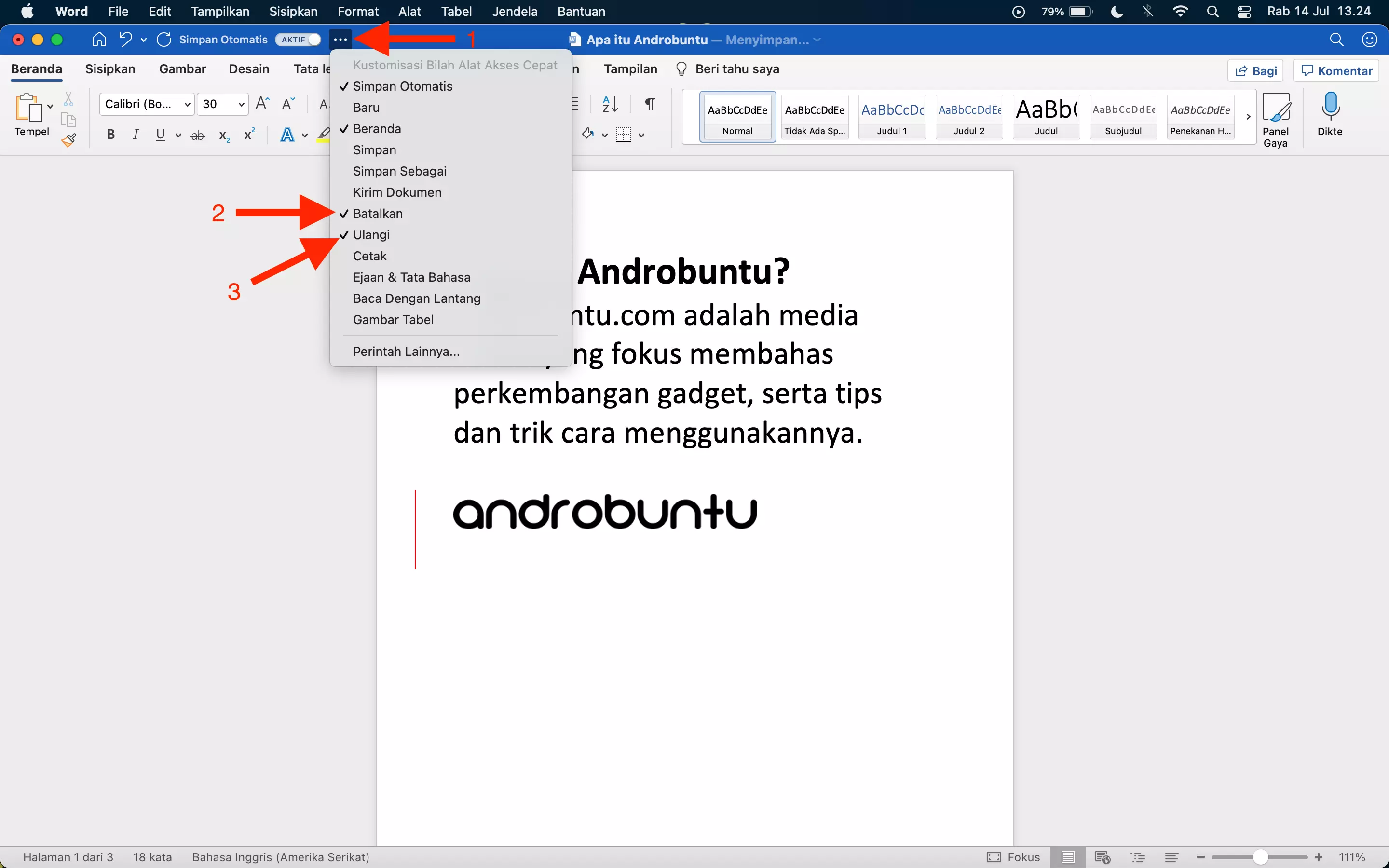
Task: Show paragraph marks
Action: [x=649, y=104]
